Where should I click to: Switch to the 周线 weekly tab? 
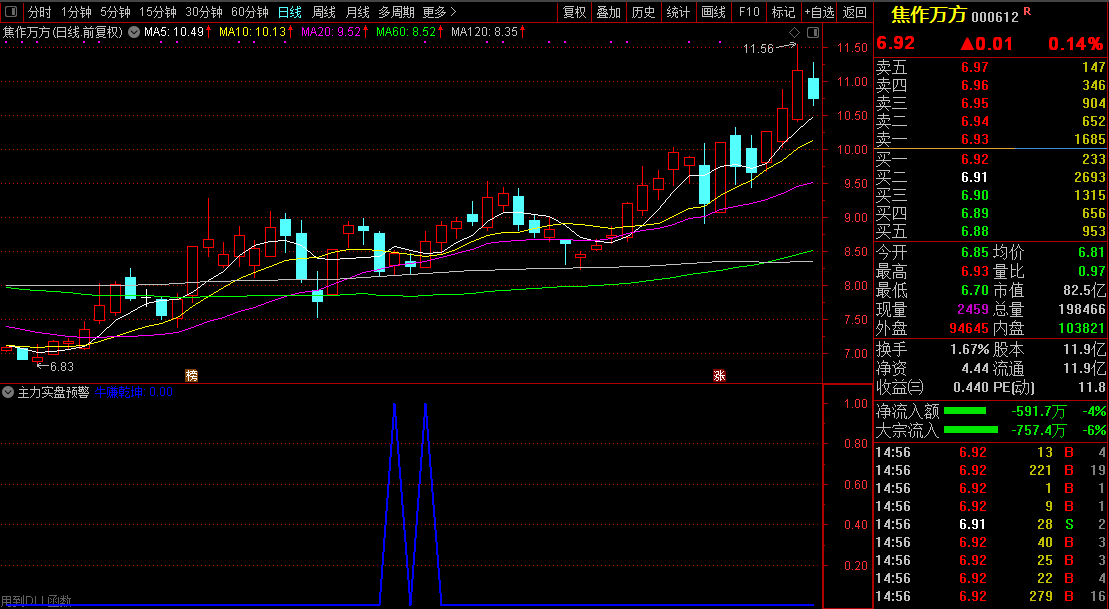click(x=324, y=12)
